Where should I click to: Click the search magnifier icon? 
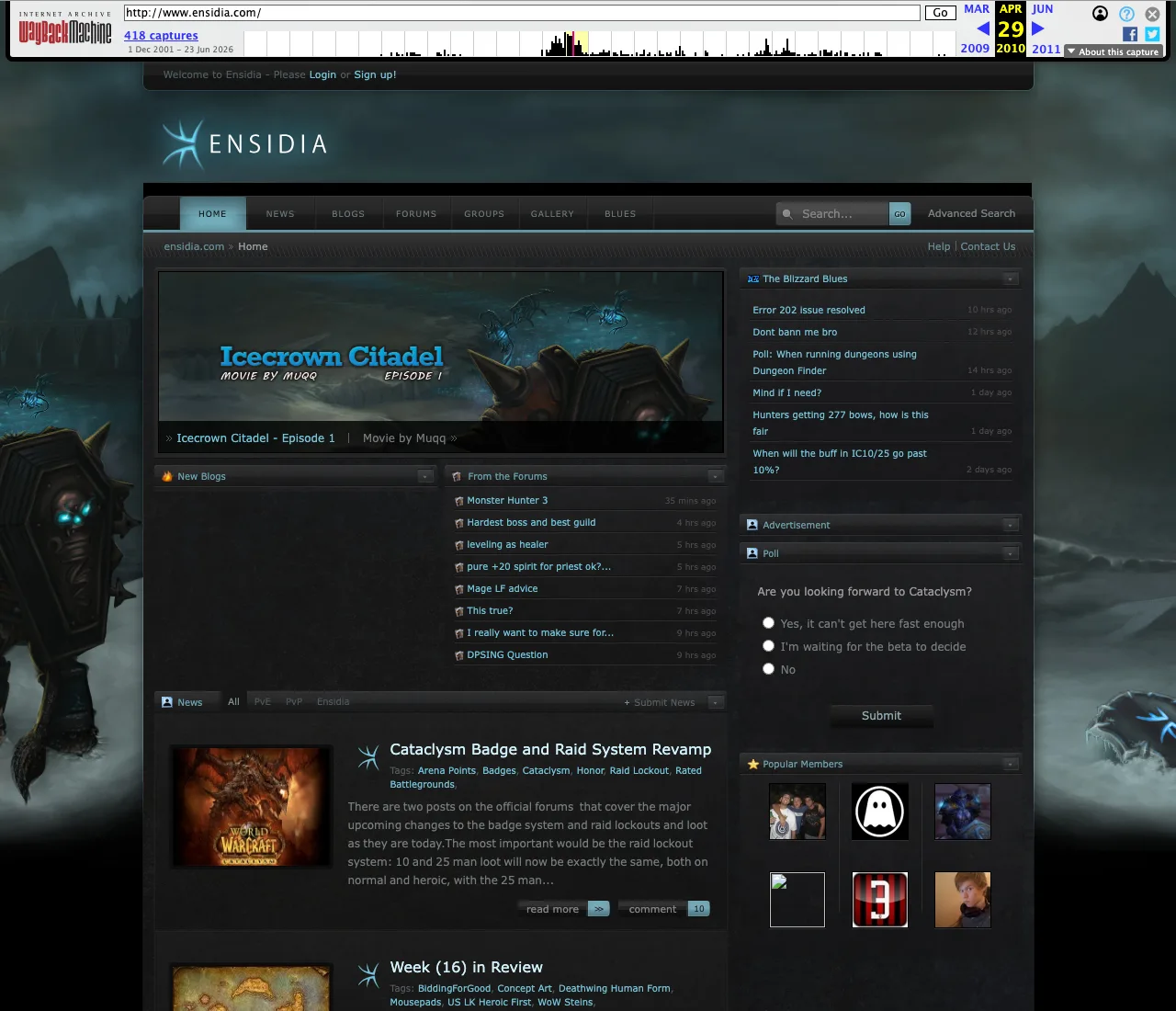[x=787, y=214]
